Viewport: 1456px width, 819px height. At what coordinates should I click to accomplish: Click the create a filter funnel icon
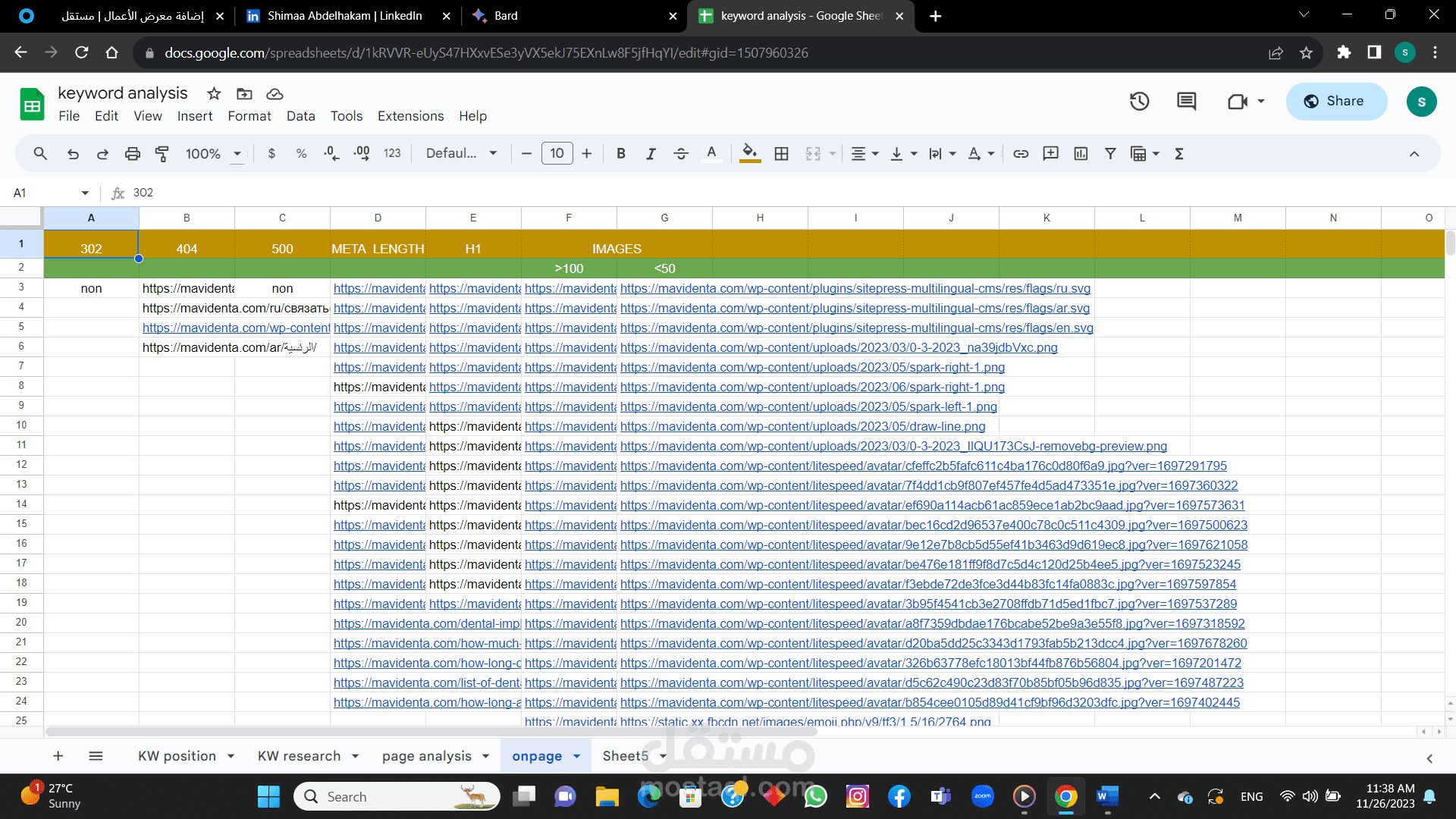pyautogui.click(x=1110, y=154)
